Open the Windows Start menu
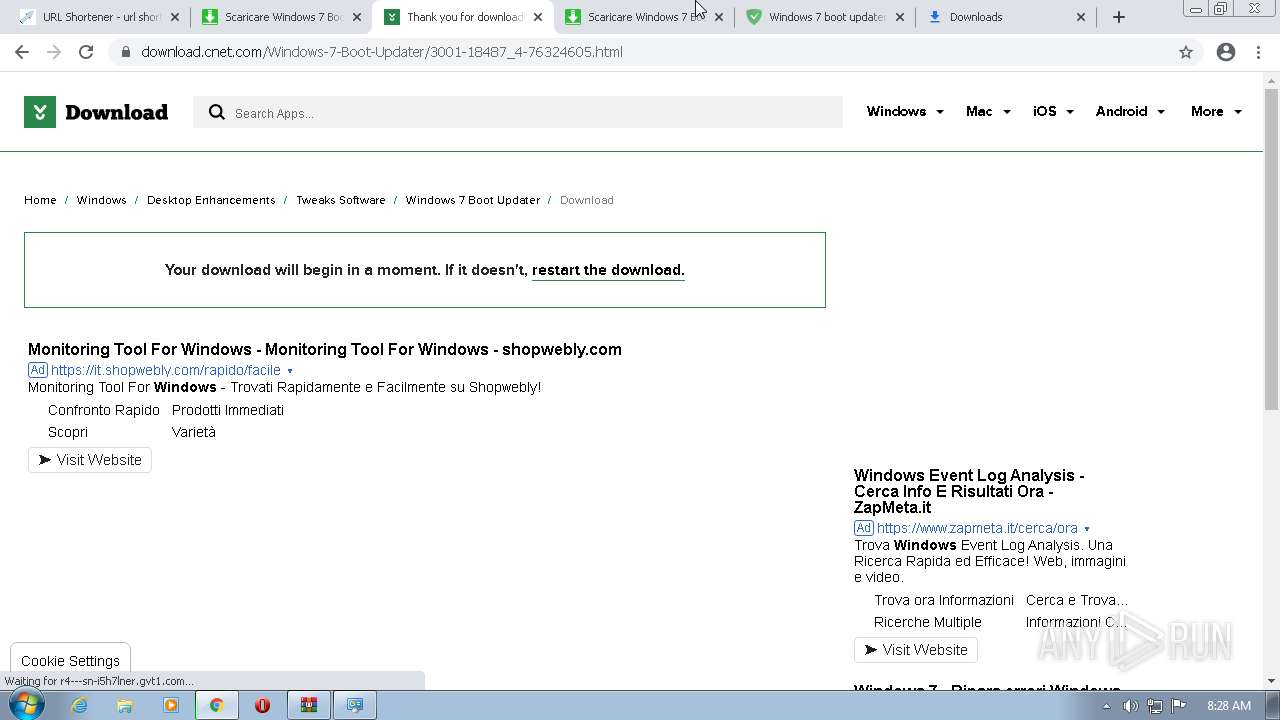The height and width of the screenshot is (720, 1280). (25, 705)
